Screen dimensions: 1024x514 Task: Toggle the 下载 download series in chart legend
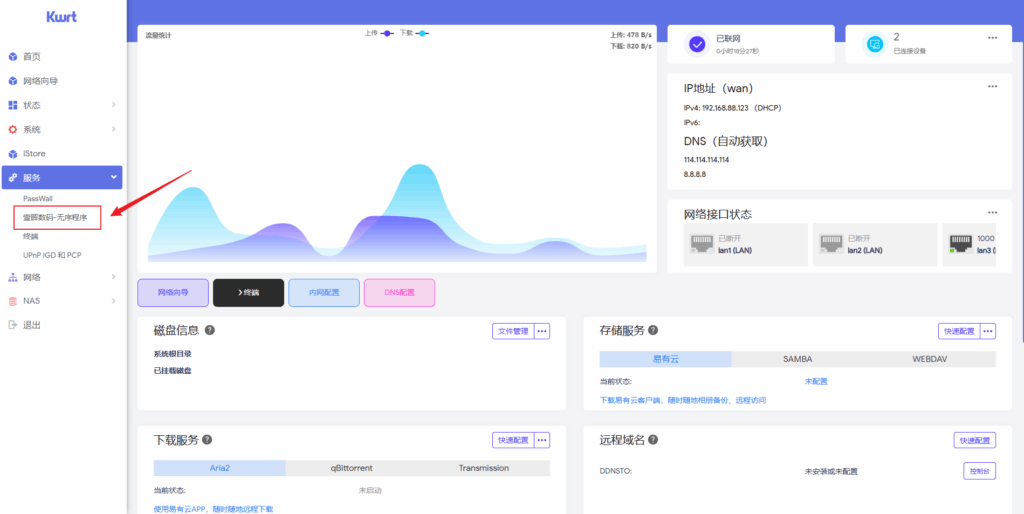(x=414, y=33)
